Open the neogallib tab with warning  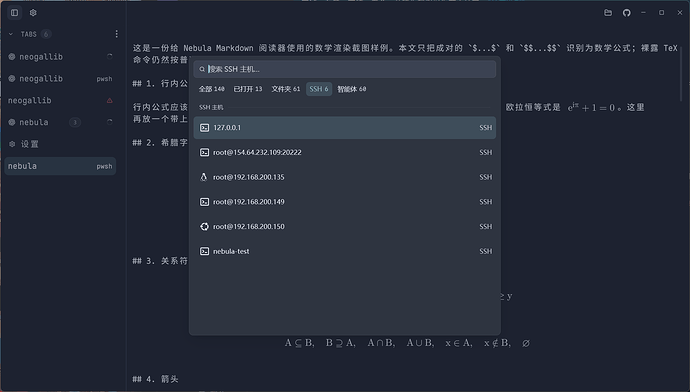pyautogui.click(x=60, y=100)
